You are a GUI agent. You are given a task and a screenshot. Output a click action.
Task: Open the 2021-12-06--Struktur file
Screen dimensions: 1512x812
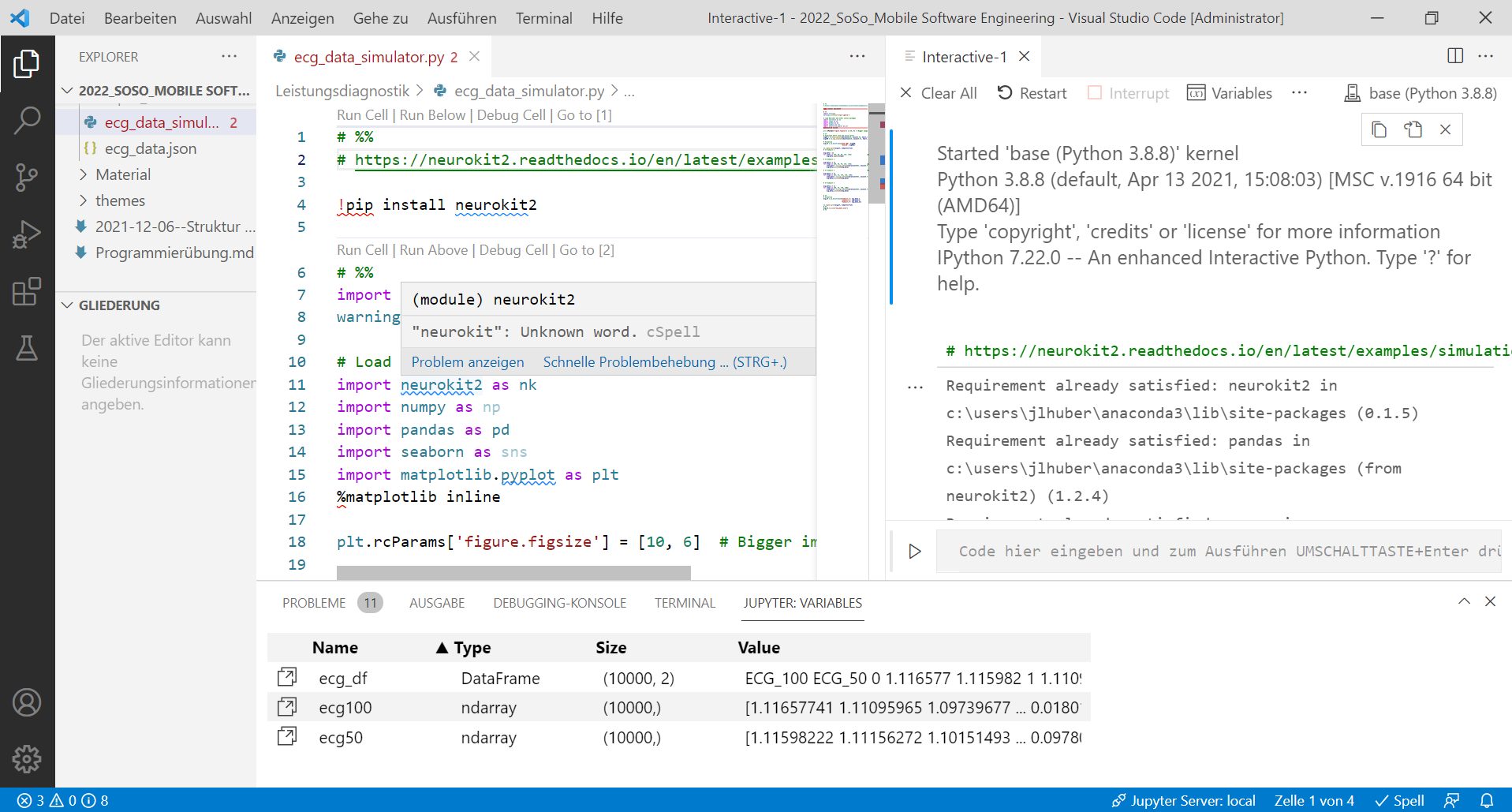(156, 226)
